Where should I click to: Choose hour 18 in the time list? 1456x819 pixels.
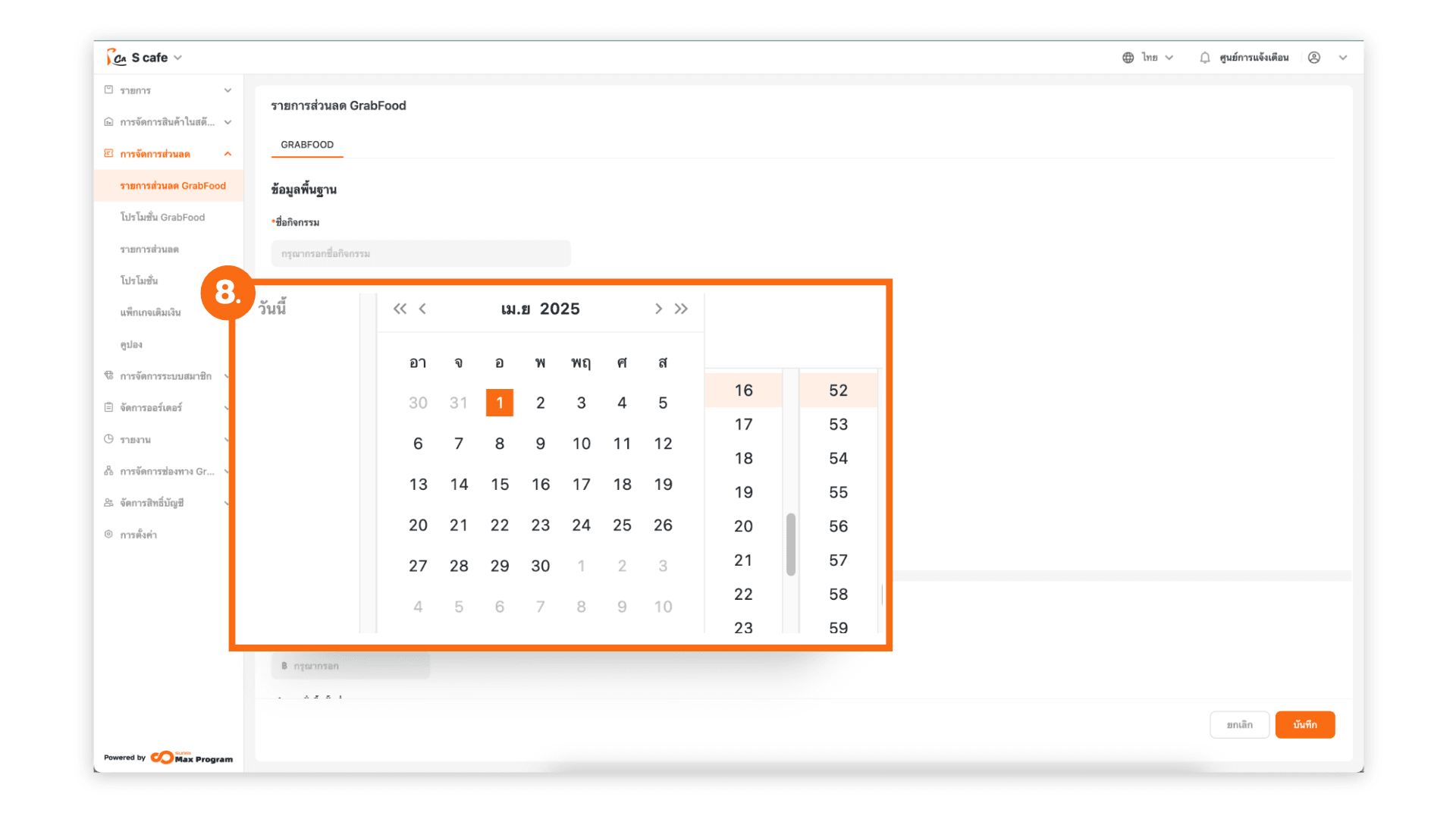coord(743,459)
